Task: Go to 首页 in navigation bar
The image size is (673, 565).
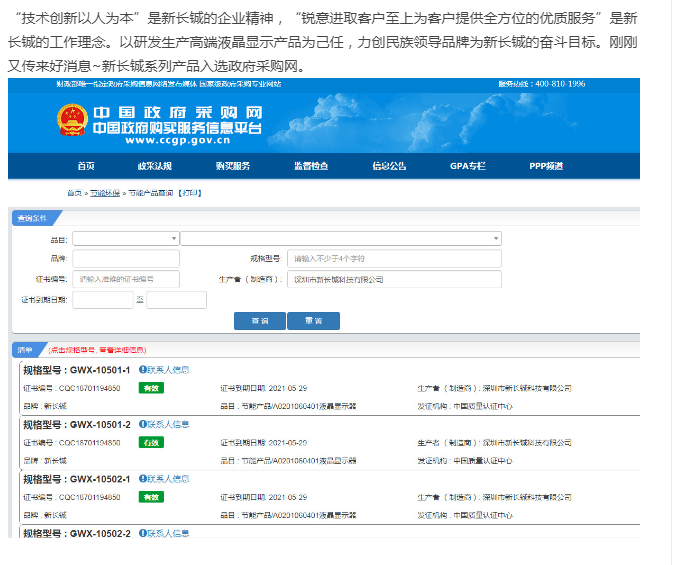Action: tap(86, 166)
